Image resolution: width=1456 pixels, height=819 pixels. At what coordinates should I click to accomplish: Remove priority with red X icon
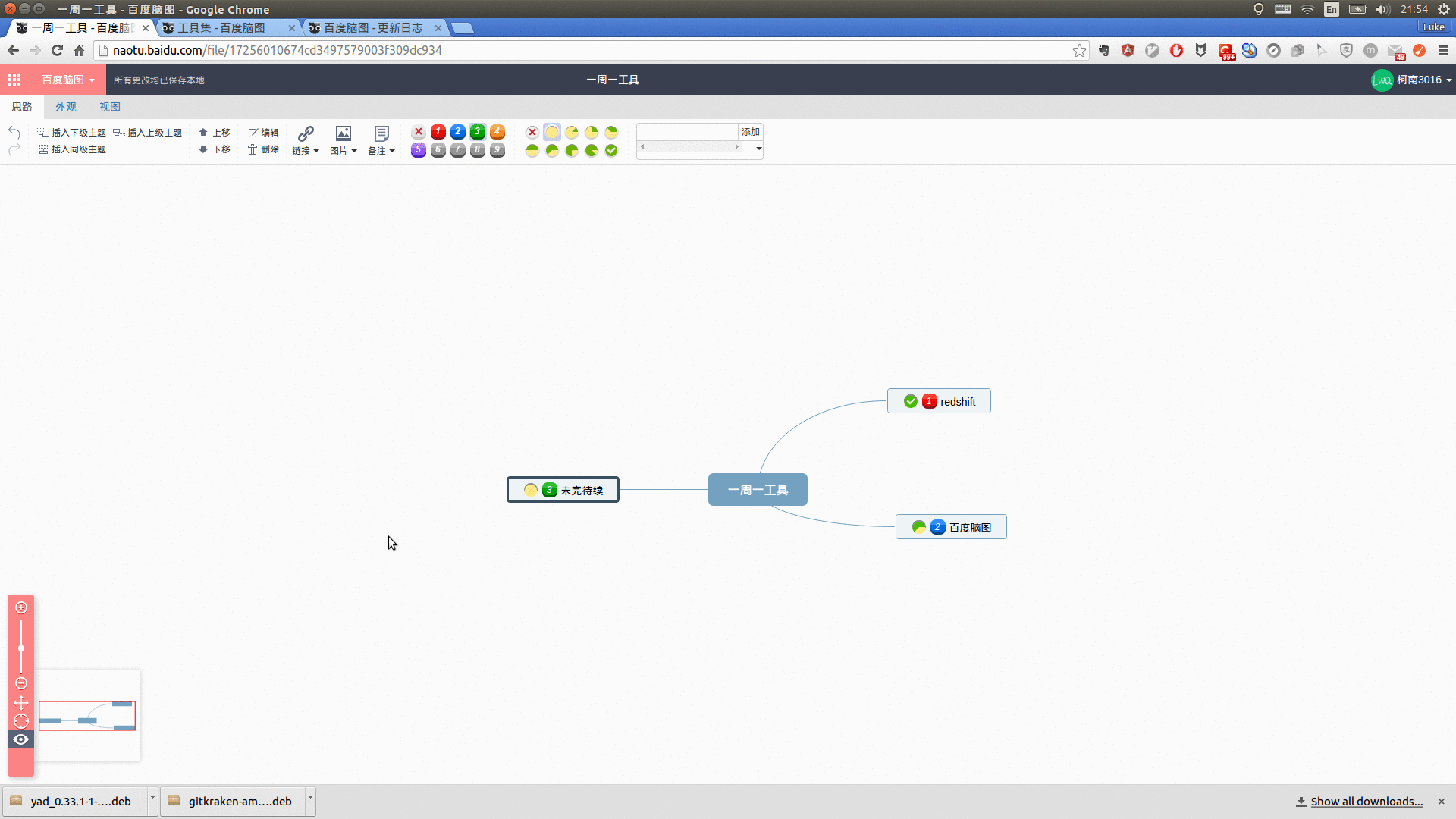pyautogui.click(x=419, y=132)
